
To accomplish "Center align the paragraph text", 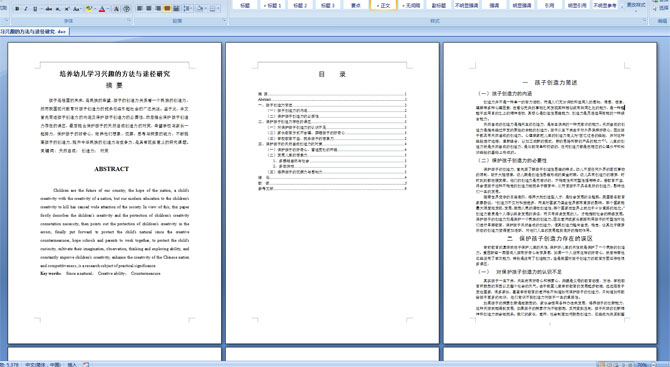I will click(x=149, y=9).
